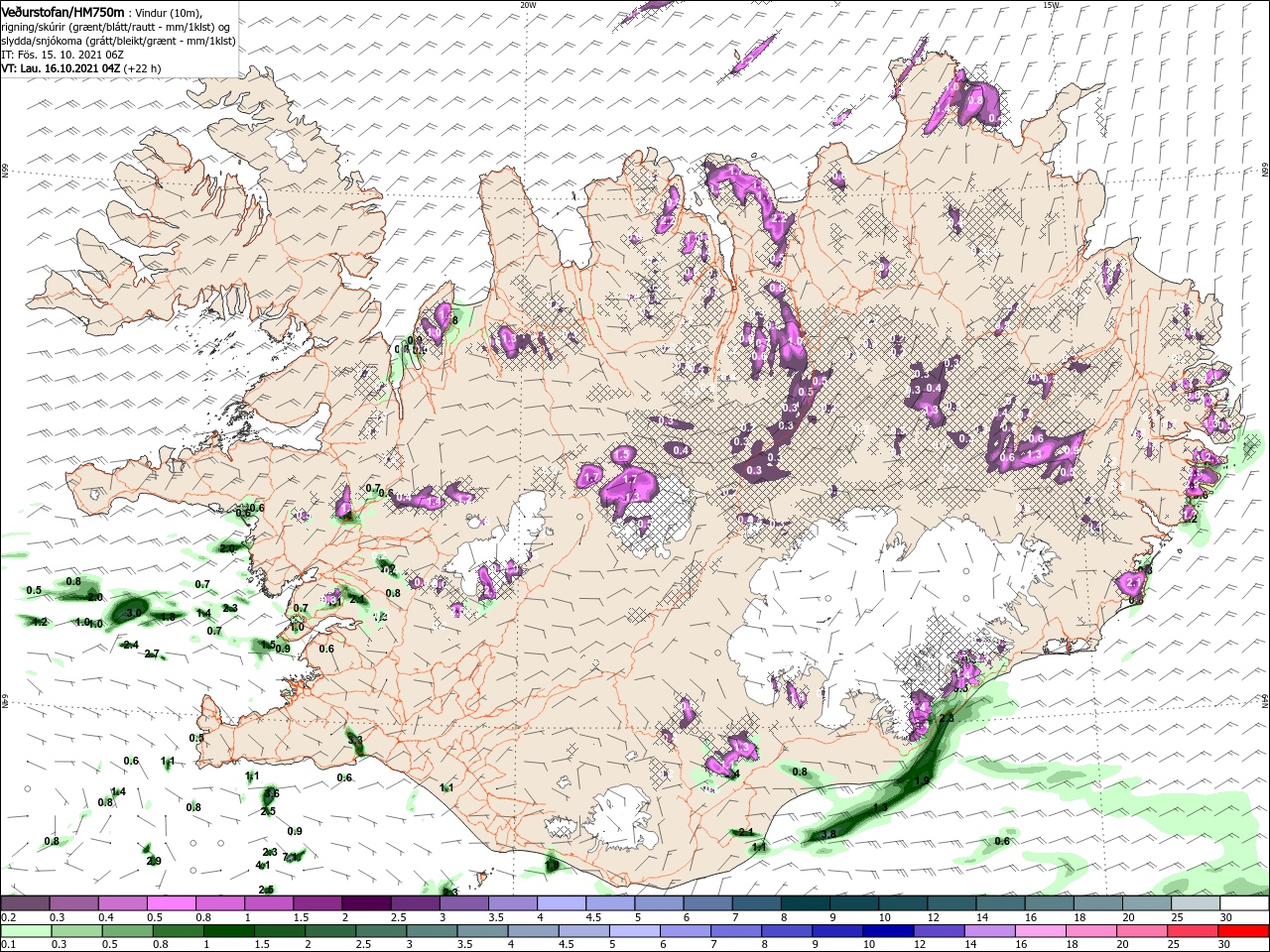This screenshot has height=952, width=1270.
Task: Select the darkest purple 2 legend swatch
Action: (366, 903)
